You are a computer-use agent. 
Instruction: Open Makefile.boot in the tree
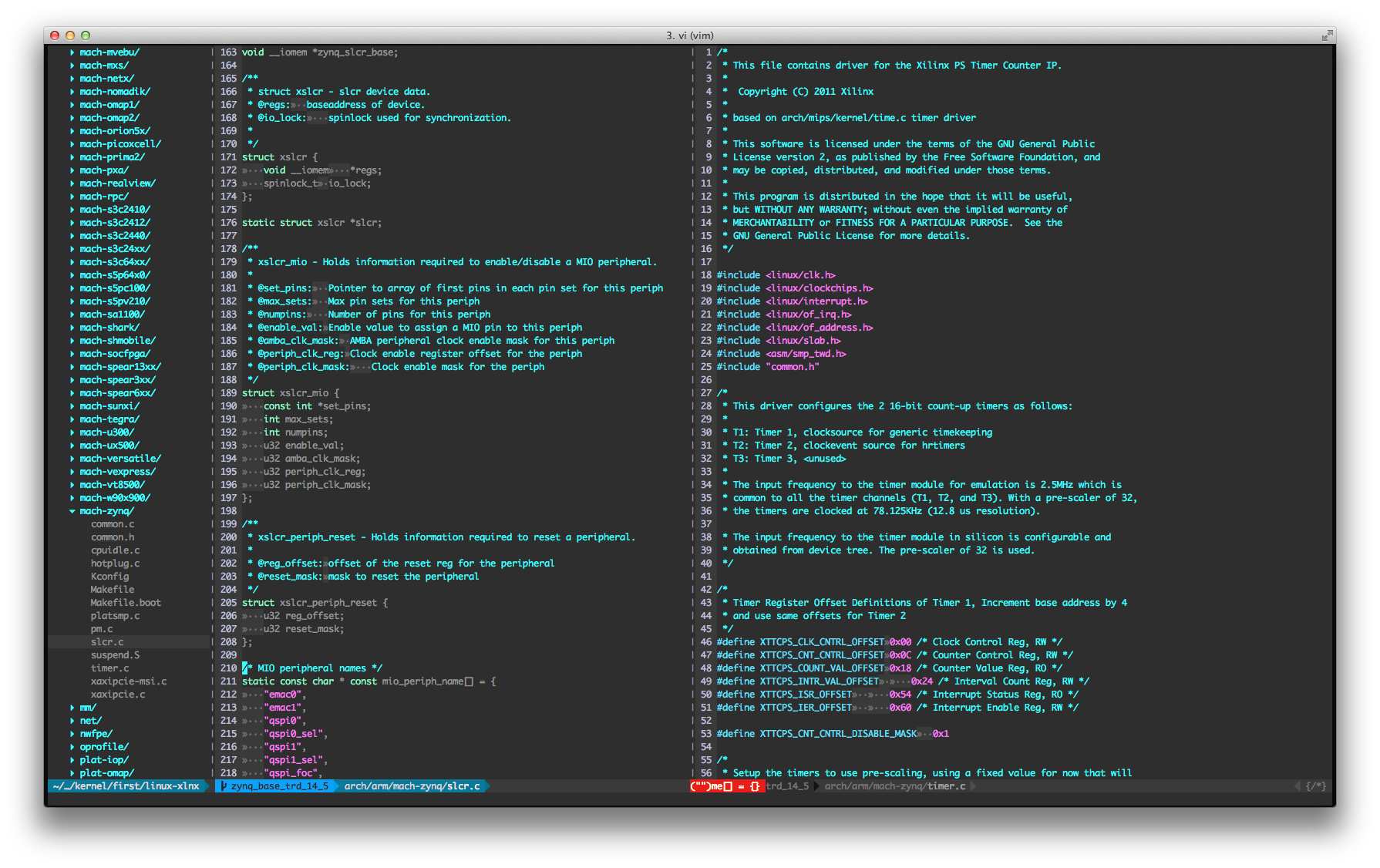pyautogui.click(x=126, y=603)
